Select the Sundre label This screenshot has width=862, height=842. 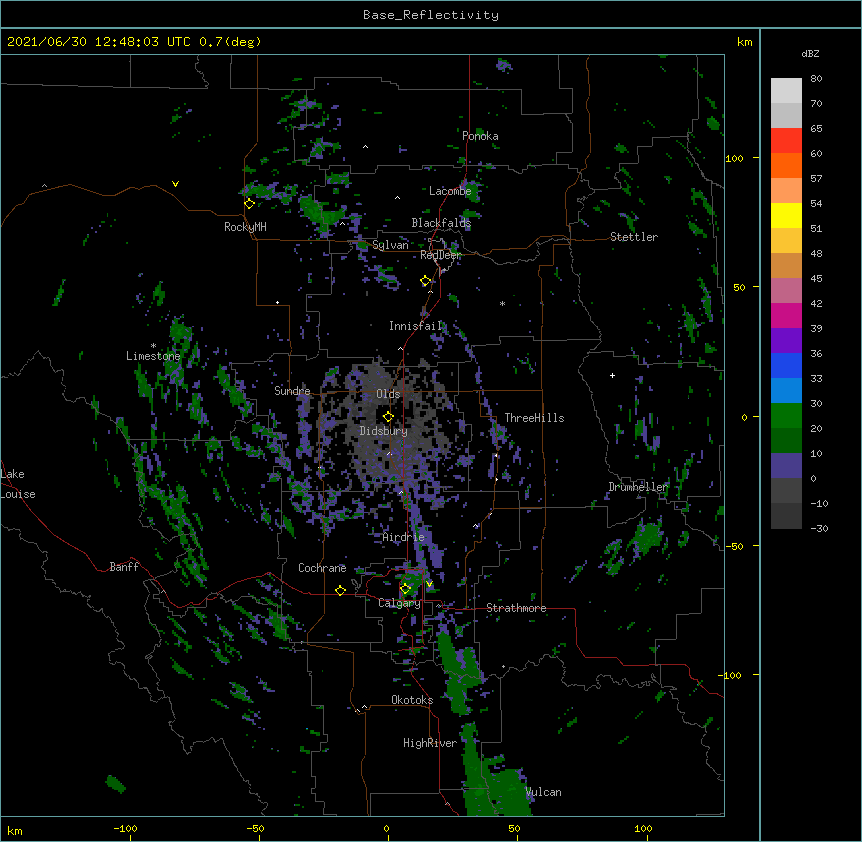tap(292, 391)
